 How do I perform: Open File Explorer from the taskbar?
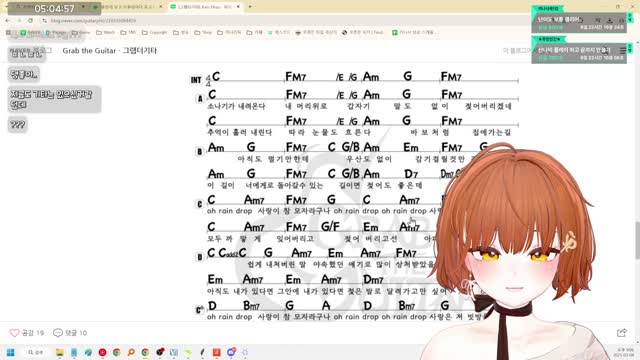click(x=60, y=352)
